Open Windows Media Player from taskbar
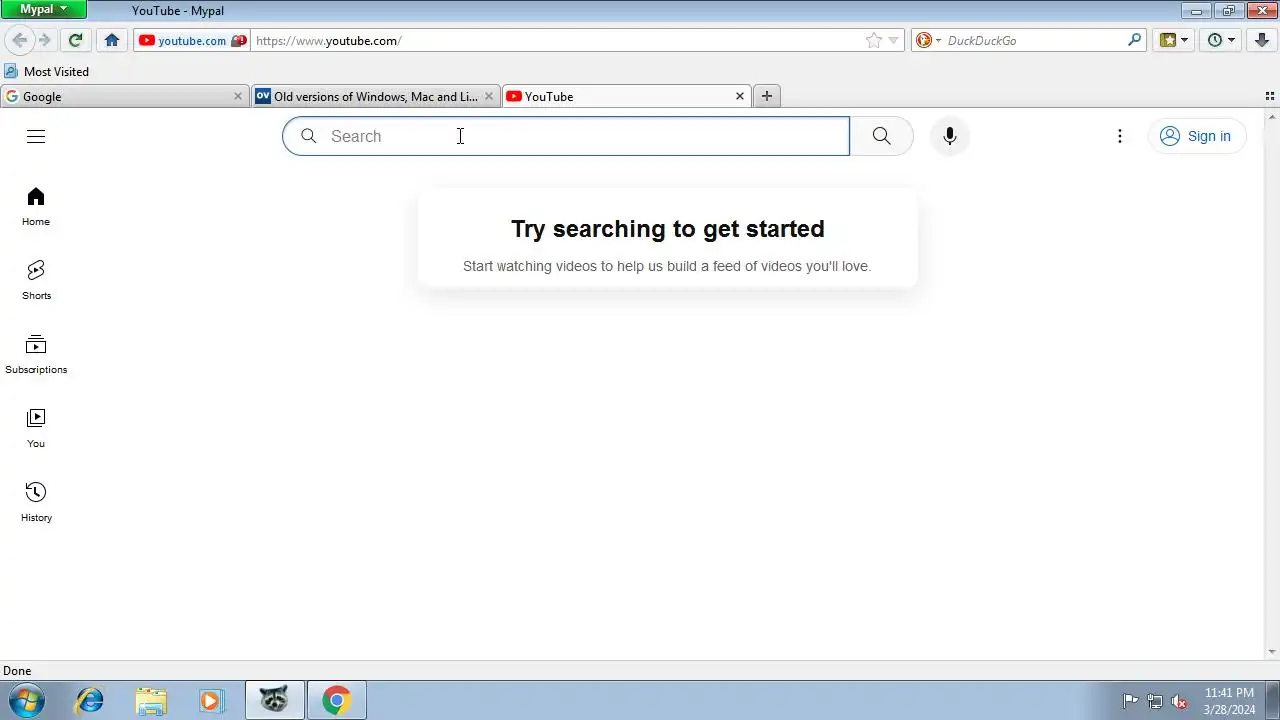This screenshot has height=720, width=1280. pos(211,700)
